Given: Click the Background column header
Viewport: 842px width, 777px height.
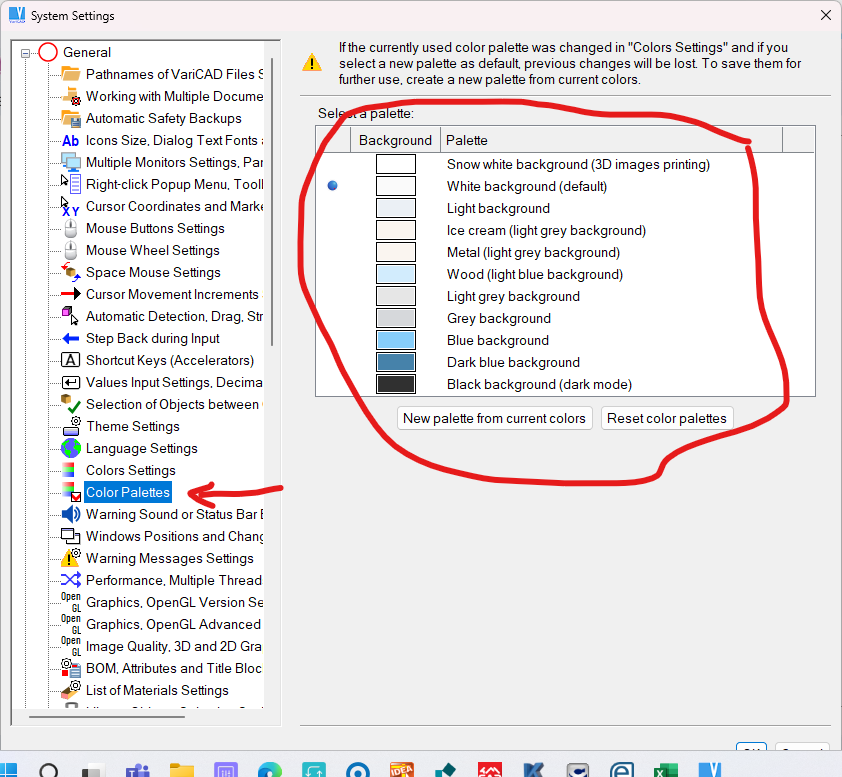Looking at the screenshot, I should pyautogui.click(x=395, y=140).
